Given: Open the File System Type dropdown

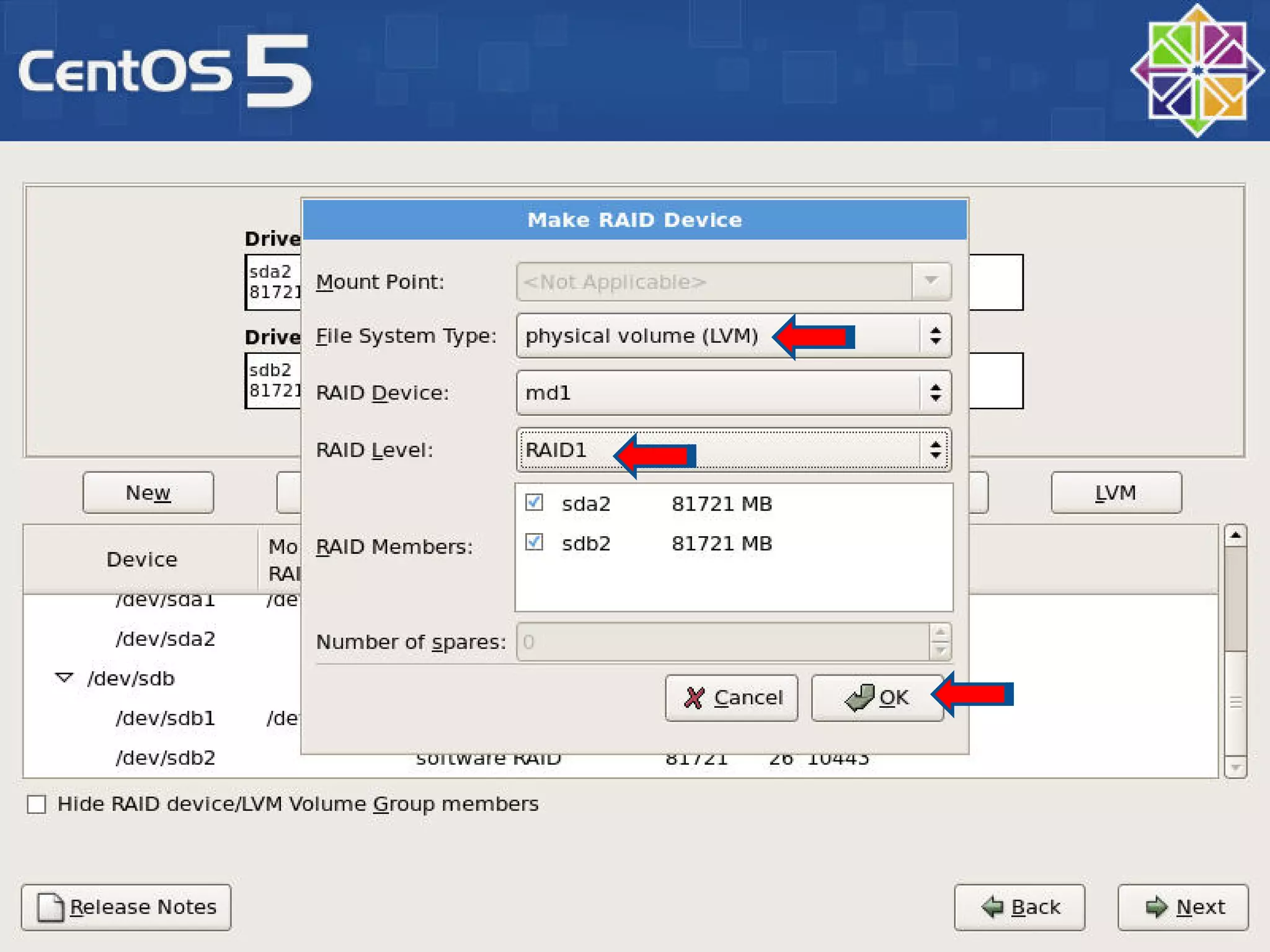Looking at the screenshot, I should click(x=935, y=336).
